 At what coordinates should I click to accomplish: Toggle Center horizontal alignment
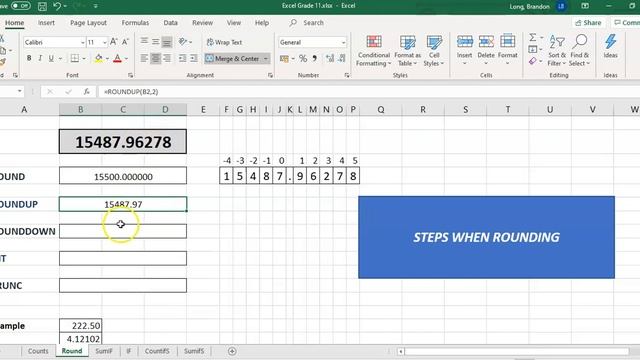pos(156,58)
